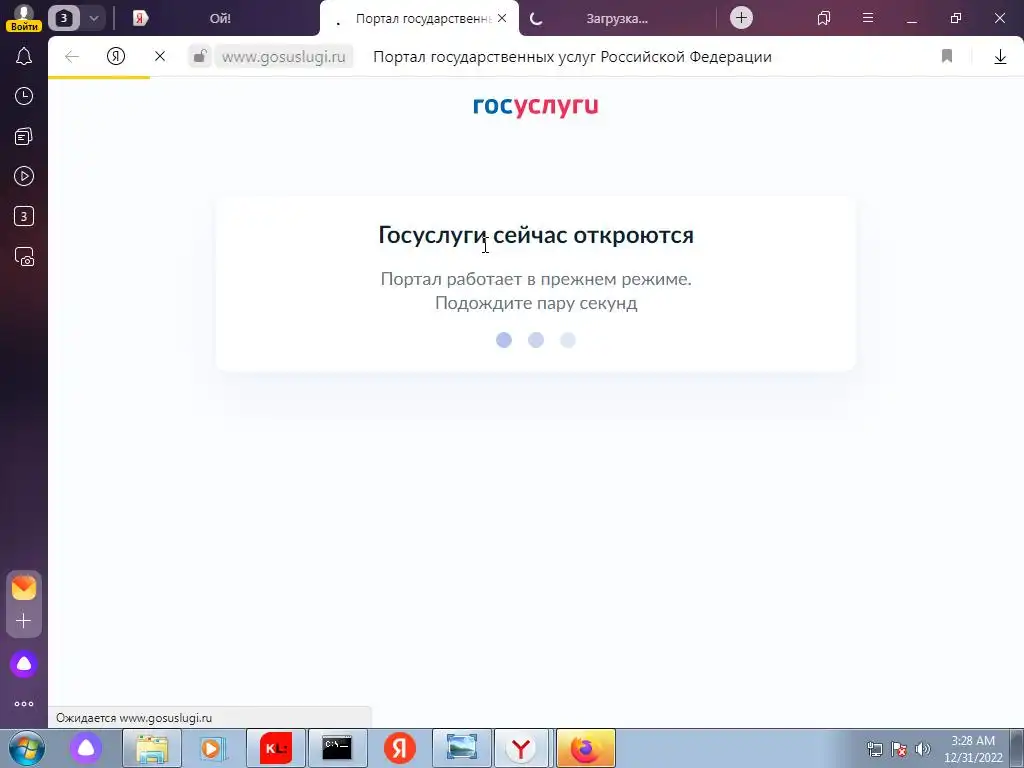
Task: Close the Портал государственных tab
Action: [502, 18]
